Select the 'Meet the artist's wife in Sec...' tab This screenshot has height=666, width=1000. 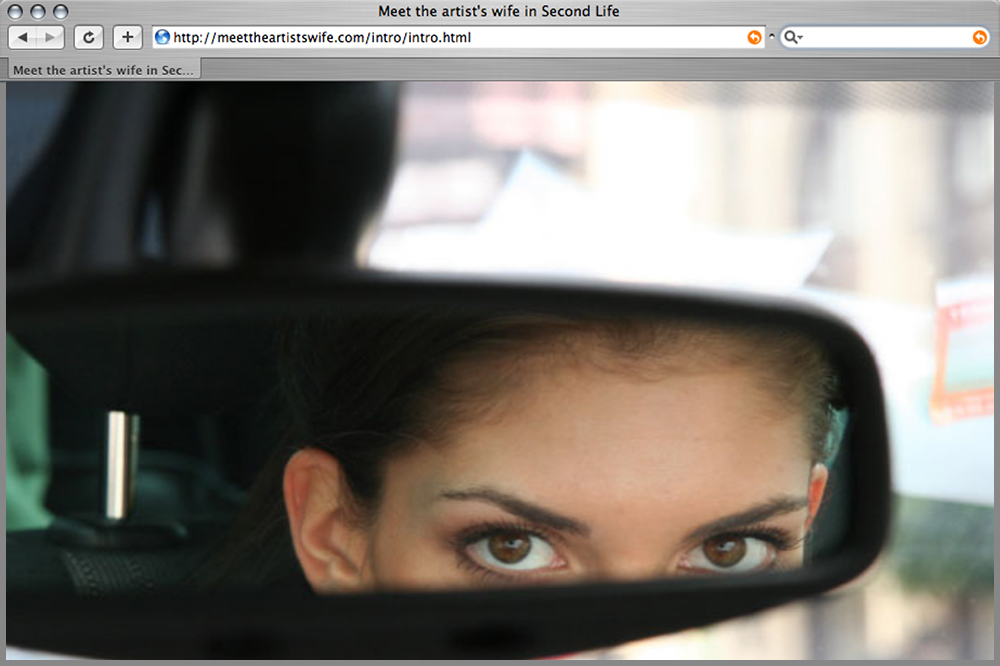click(x=103, y=70)
